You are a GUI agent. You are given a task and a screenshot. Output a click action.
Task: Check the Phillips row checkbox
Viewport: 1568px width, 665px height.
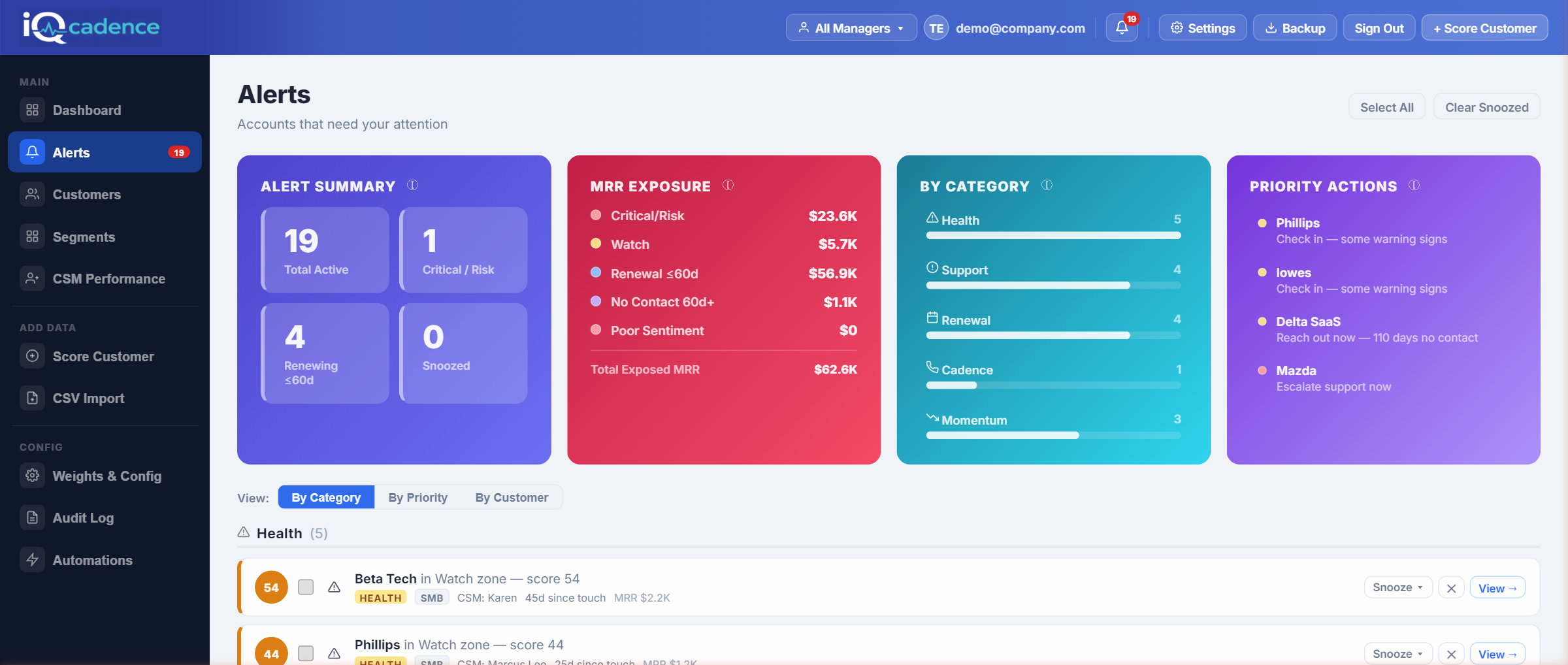click(x=305, y=653)
